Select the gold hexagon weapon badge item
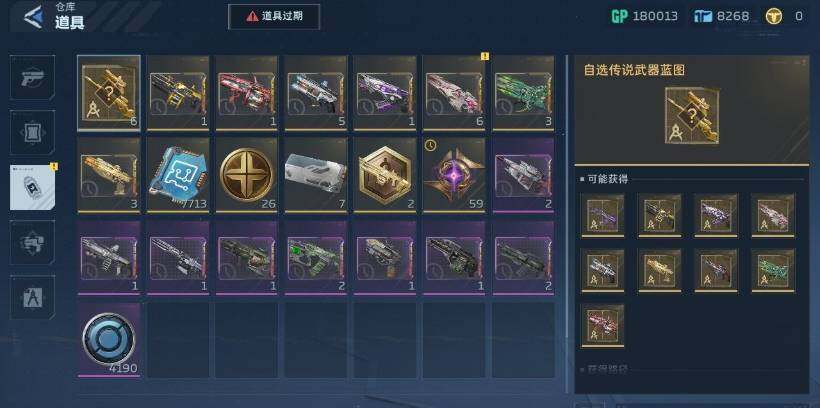This screenshot has width=820, height=408. (385, 175)
